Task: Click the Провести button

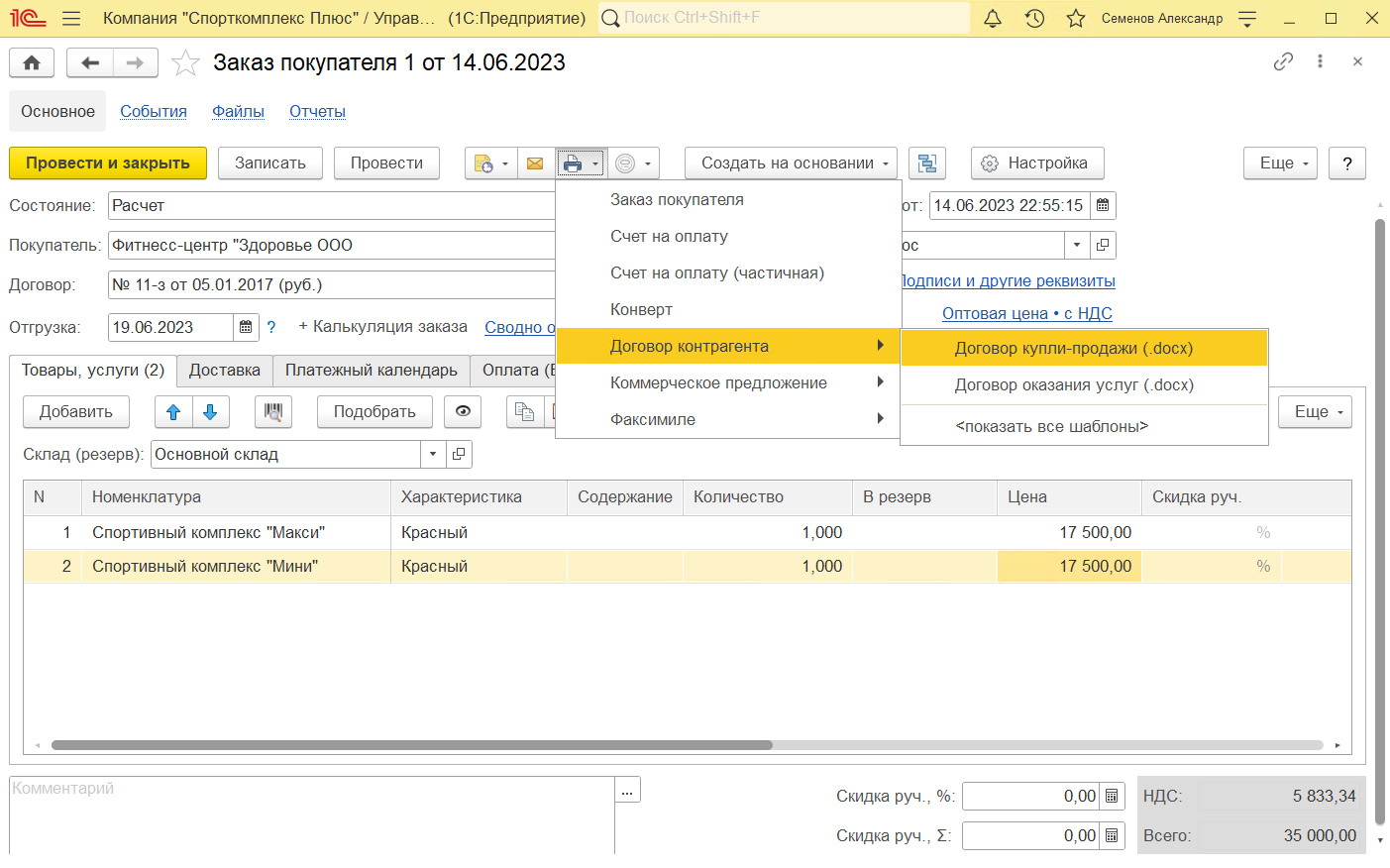Action: 386,163
